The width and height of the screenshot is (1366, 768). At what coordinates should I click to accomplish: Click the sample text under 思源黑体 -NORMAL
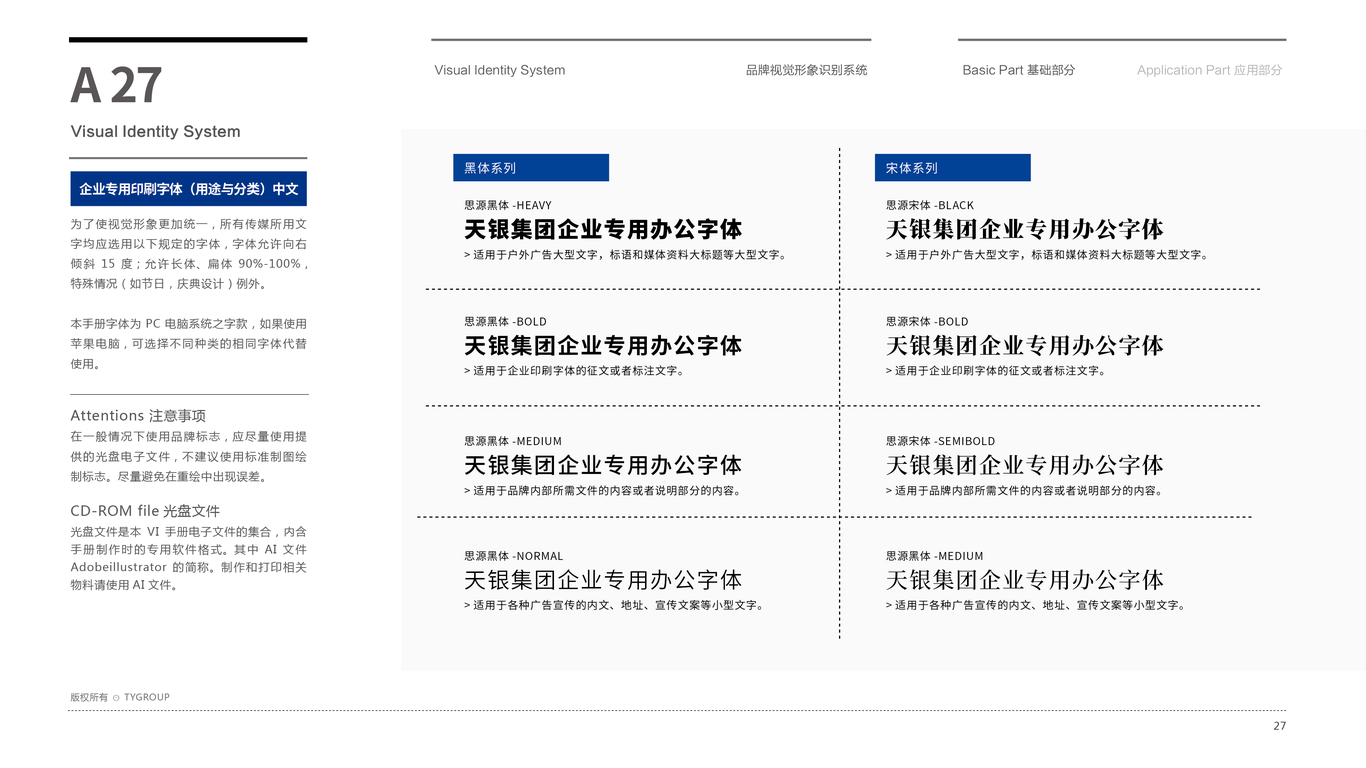(x=603, y=580)
